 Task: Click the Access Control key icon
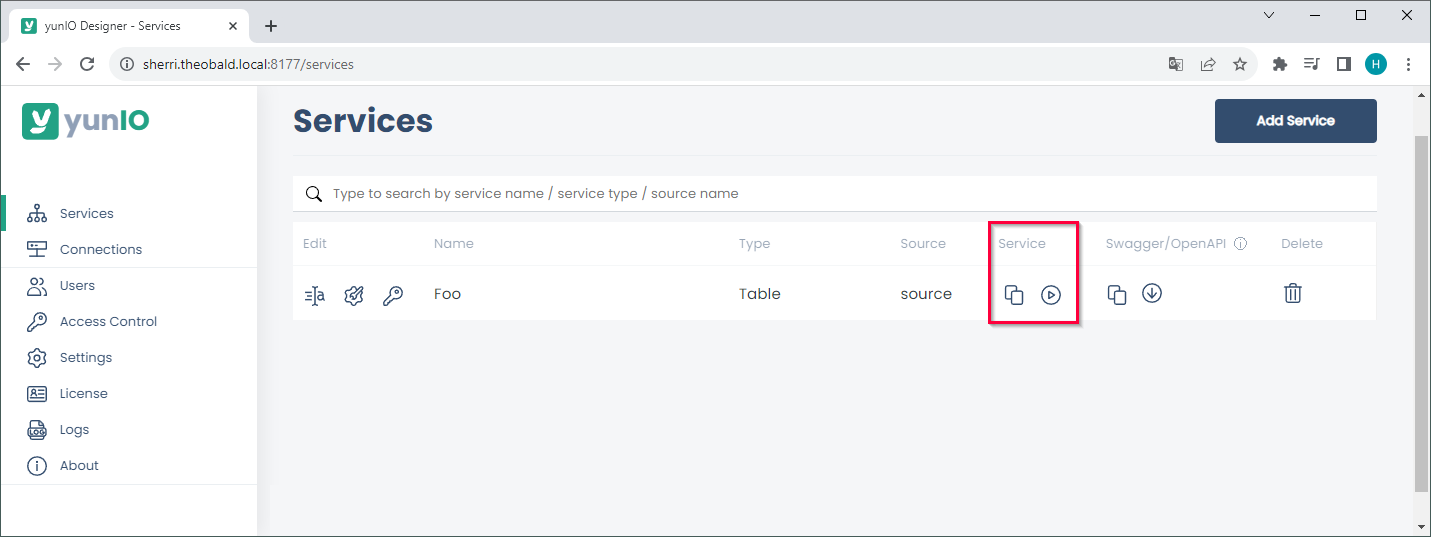point(37,321)
